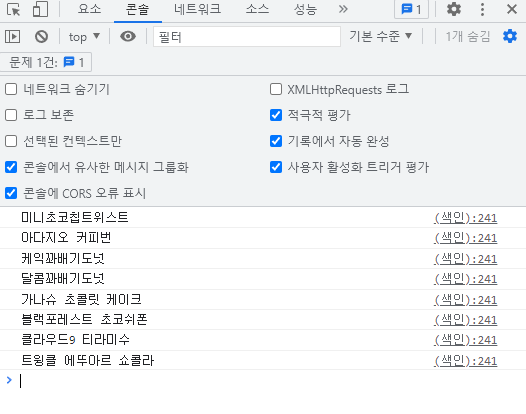Toggle the device toolbar icon
Image resolution: width=526 pixels, height=414 pixels.
point(41,9)
